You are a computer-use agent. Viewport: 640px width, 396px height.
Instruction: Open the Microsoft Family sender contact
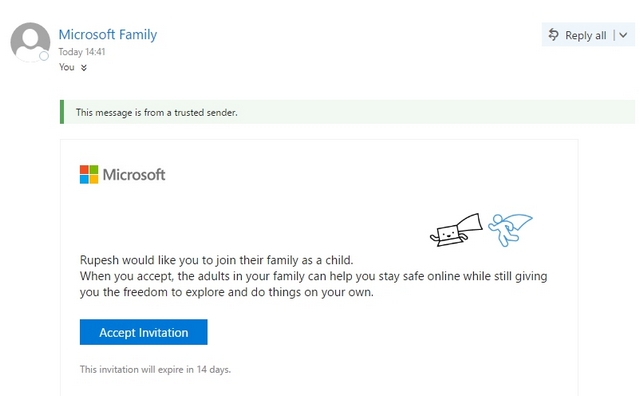pos(108,35)
